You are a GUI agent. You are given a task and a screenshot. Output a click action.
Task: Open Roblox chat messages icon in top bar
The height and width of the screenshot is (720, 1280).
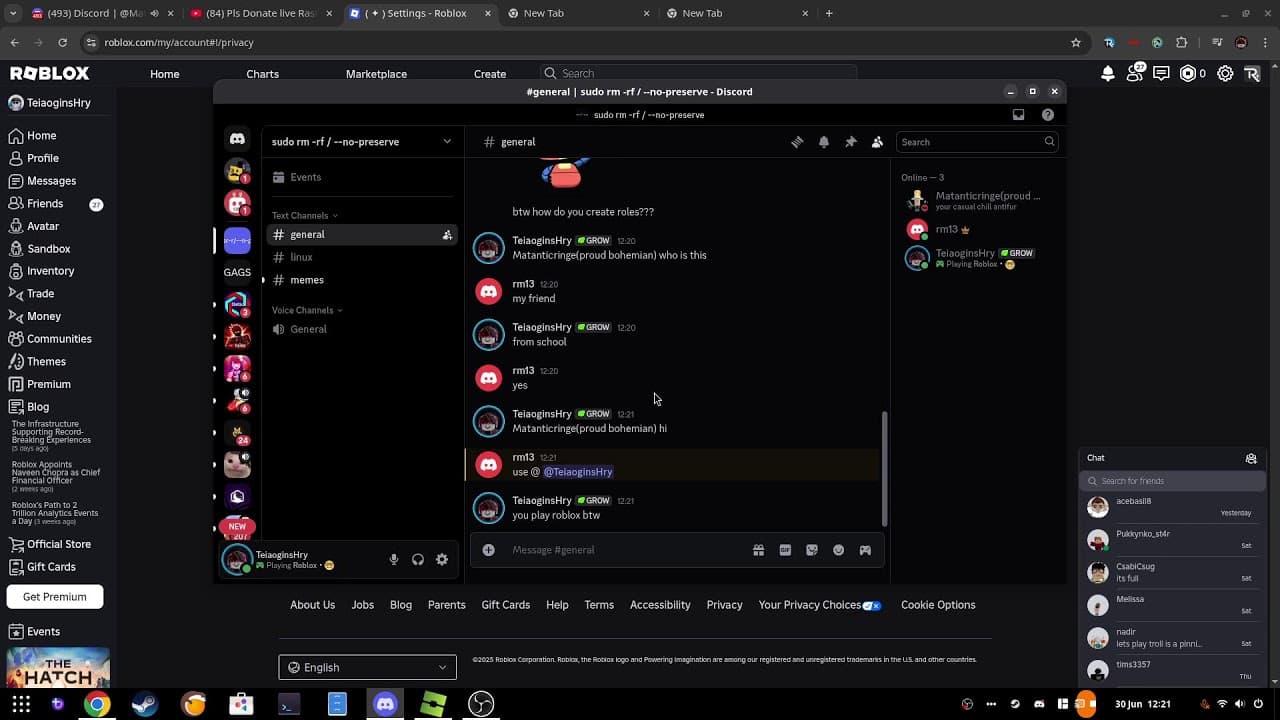click(x=1161, y=73)
